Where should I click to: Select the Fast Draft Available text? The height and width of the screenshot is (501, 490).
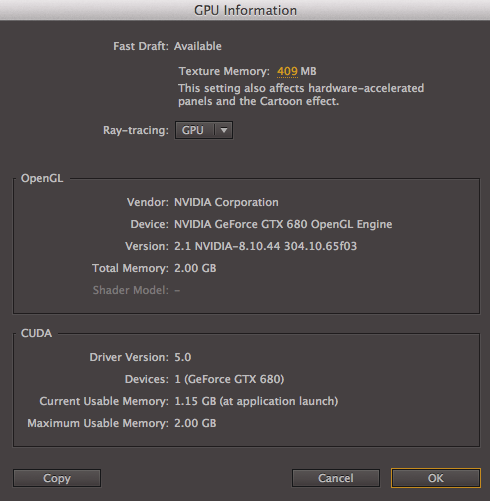coord(198,46)
